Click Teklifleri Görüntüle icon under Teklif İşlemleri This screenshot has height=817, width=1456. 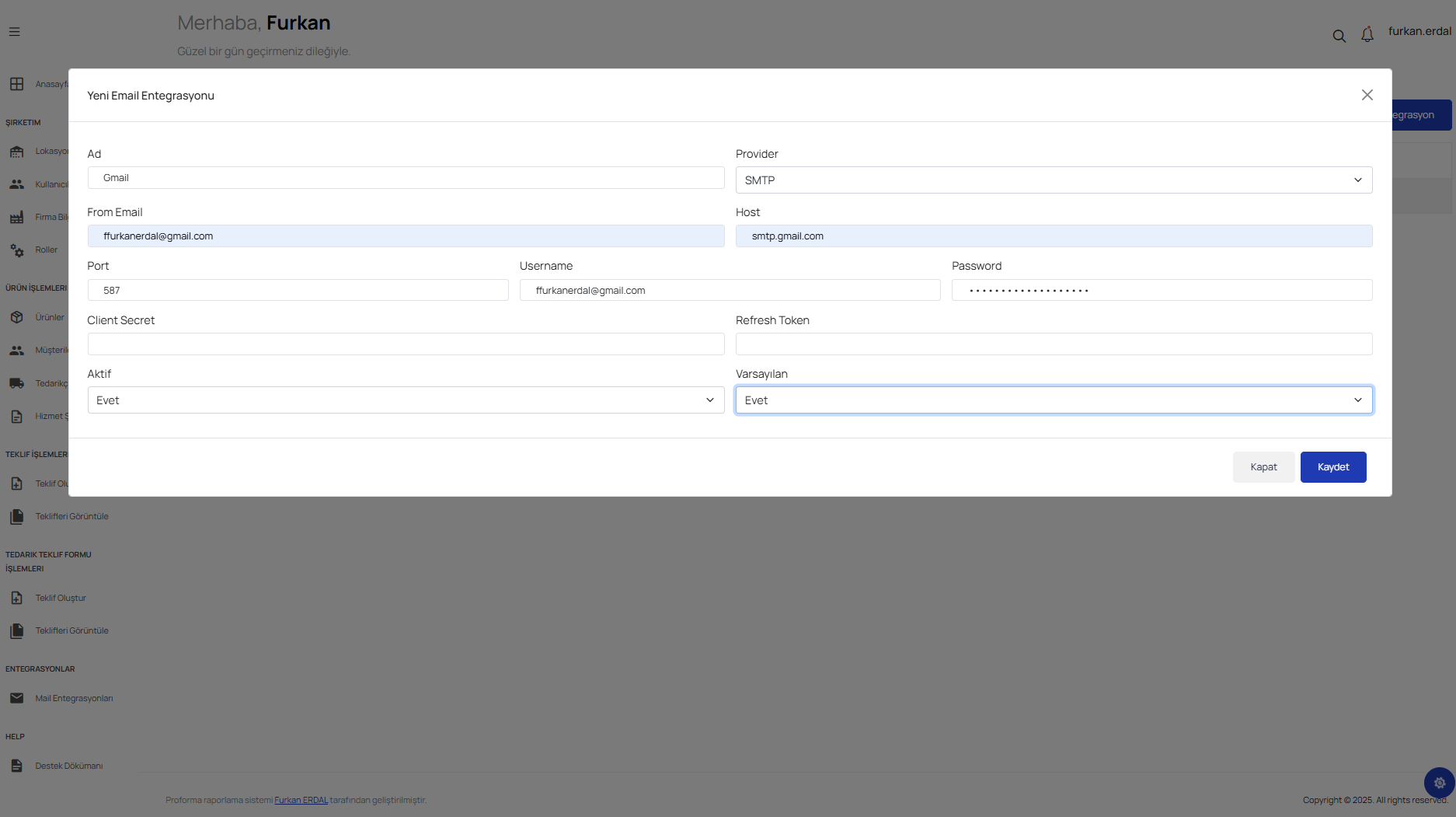(x=16, y=516)
